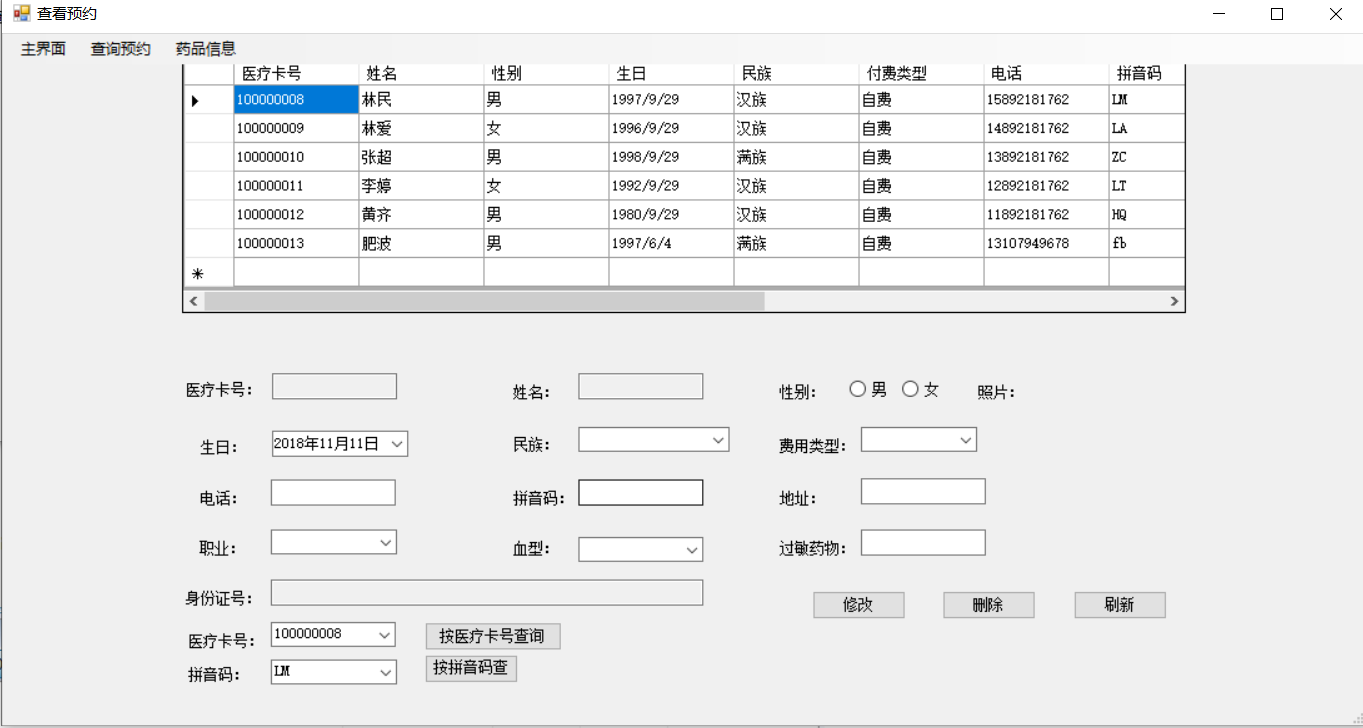
Task: Expand the 职业 combo box
Action: pyautogui.click(x=386, y=542)
